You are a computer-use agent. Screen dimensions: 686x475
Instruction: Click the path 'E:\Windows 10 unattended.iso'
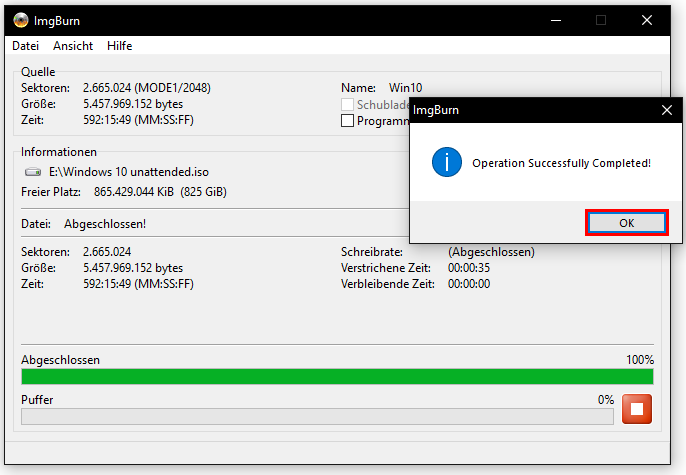pos(129,172)
